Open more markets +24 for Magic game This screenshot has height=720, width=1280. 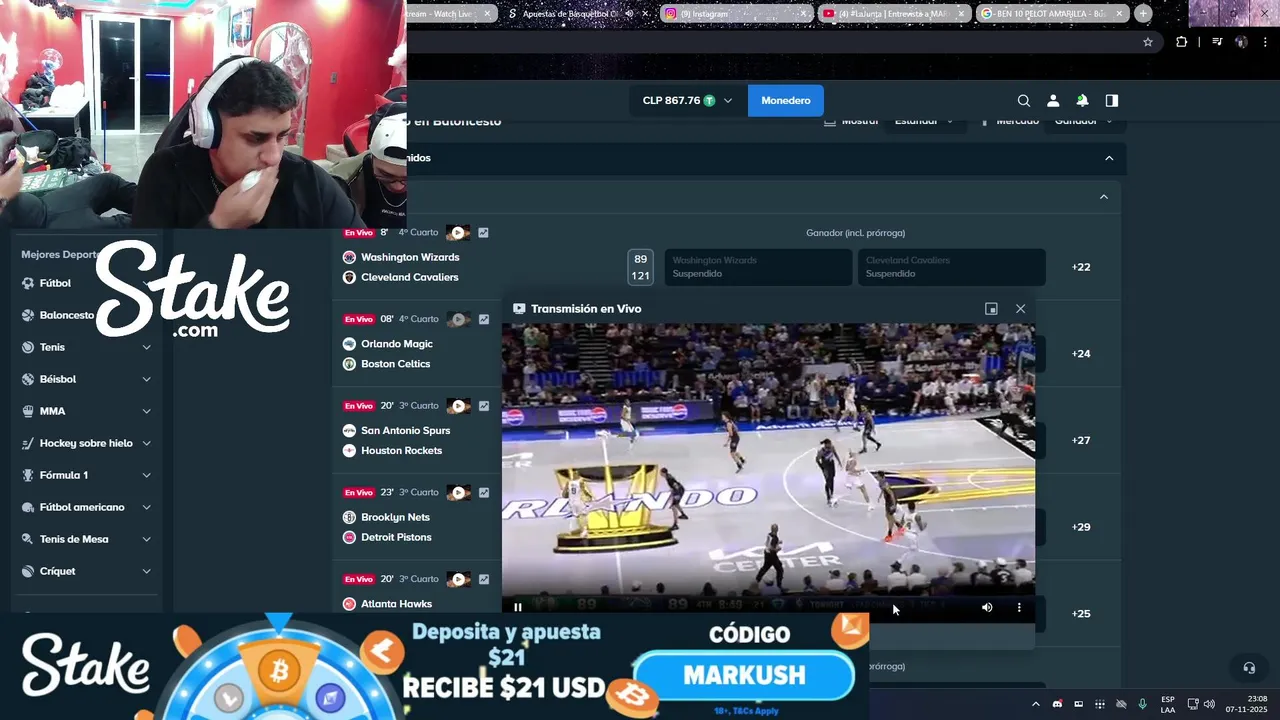(x=1081, y=354)
